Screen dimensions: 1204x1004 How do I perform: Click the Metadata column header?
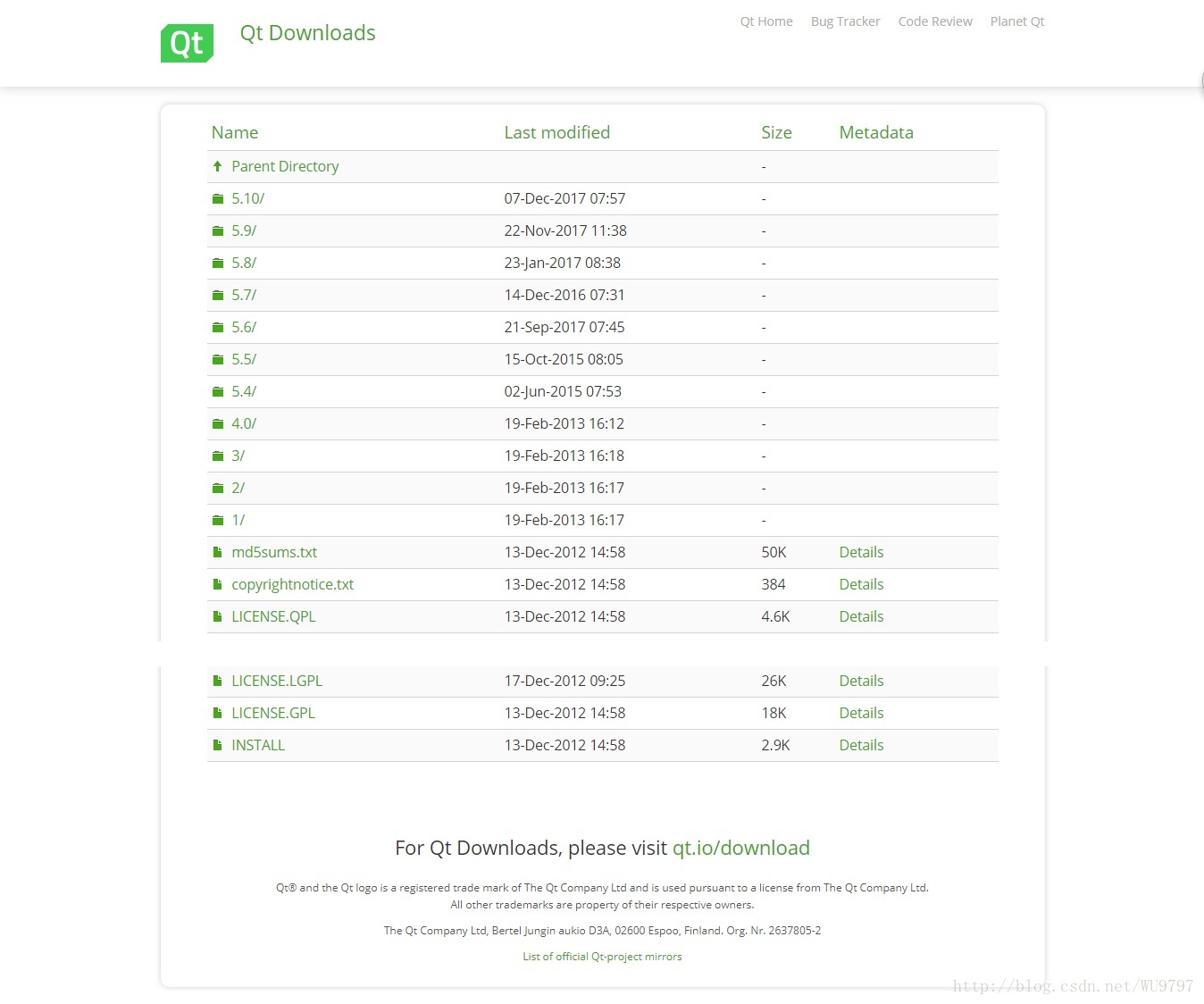click(x=876, y=132)
